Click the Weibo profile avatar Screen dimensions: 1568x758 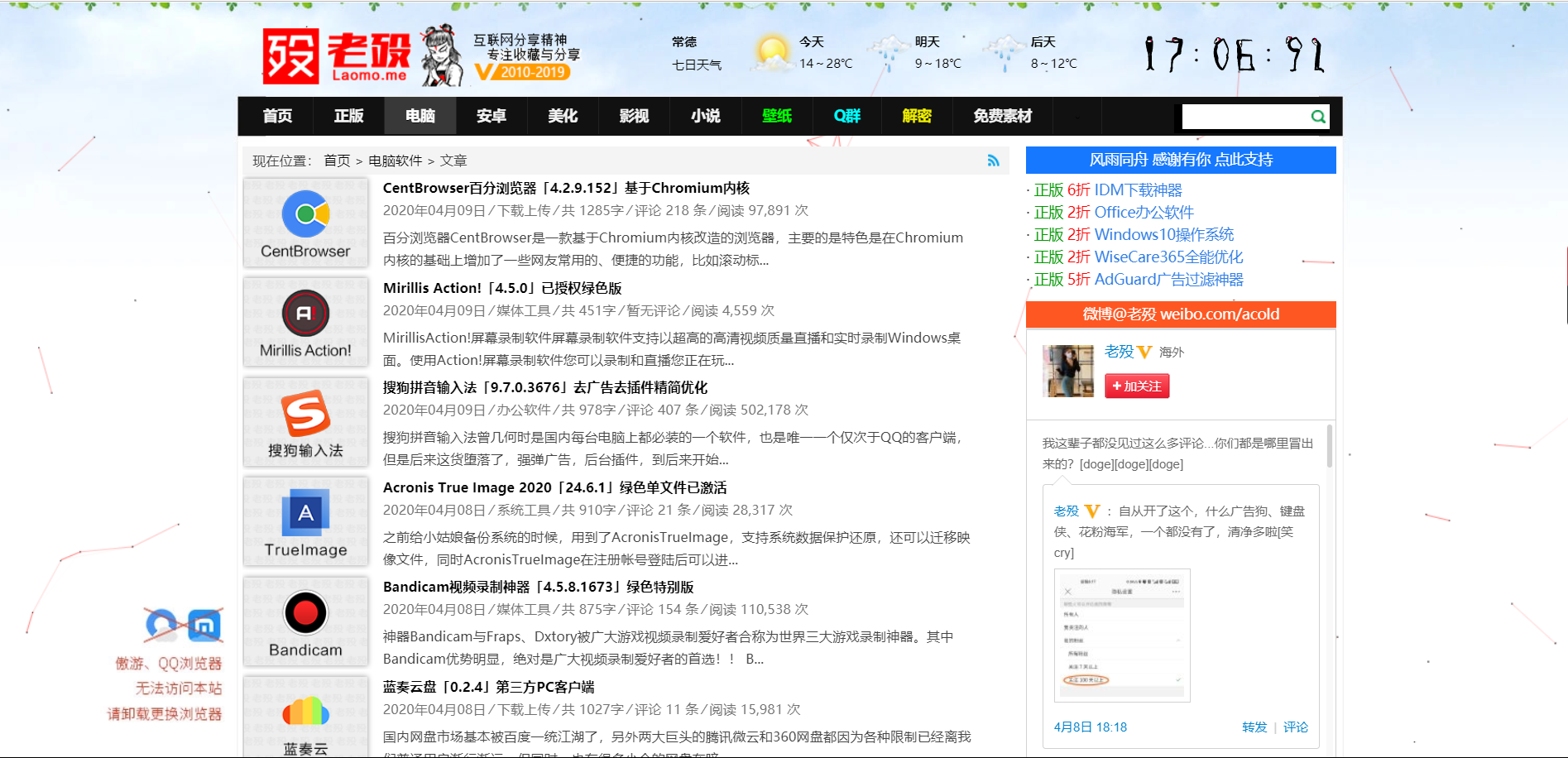(1068, 371)
